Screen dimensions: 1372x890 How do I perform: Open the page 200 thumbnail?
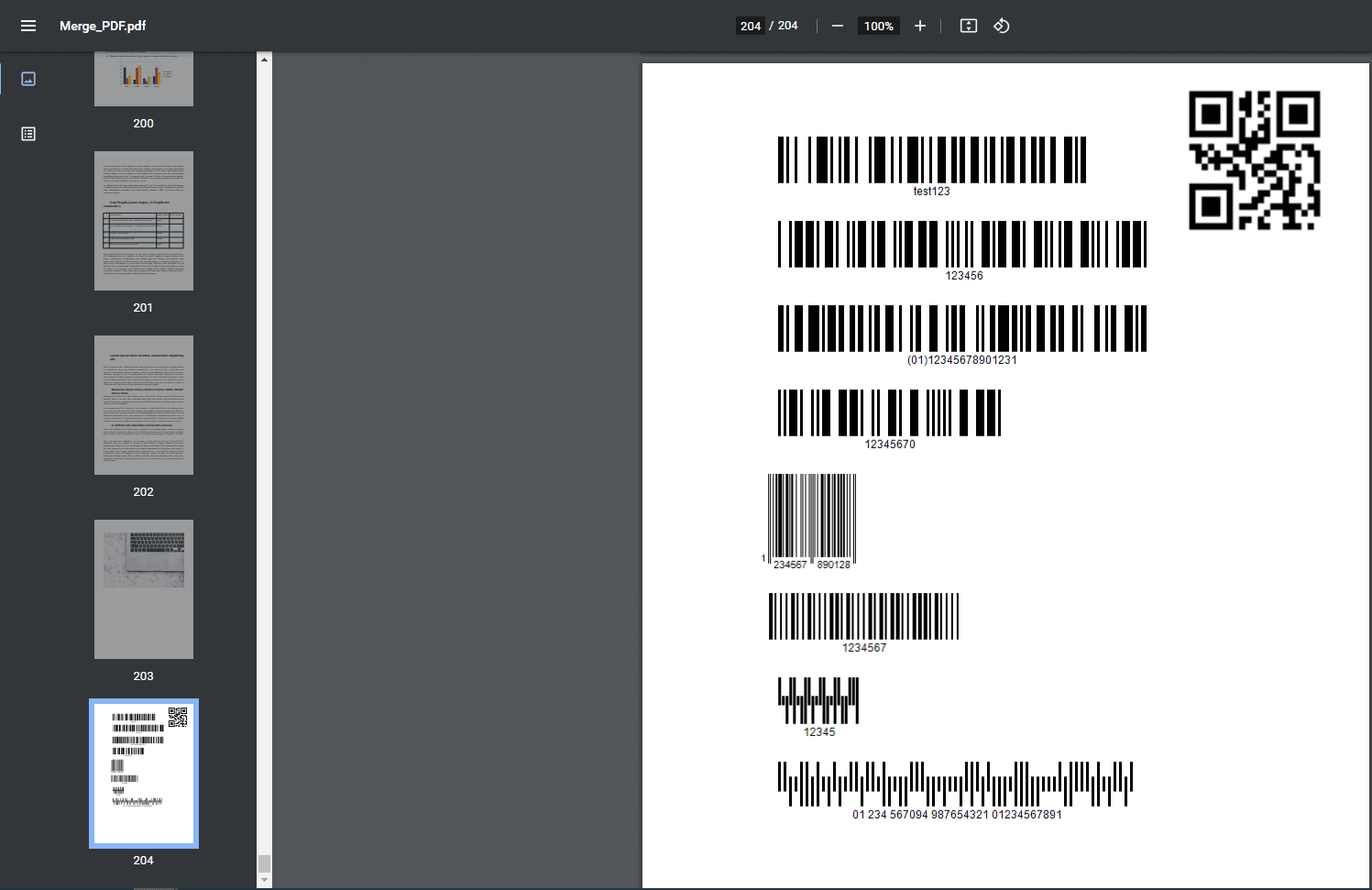point(144,80)
